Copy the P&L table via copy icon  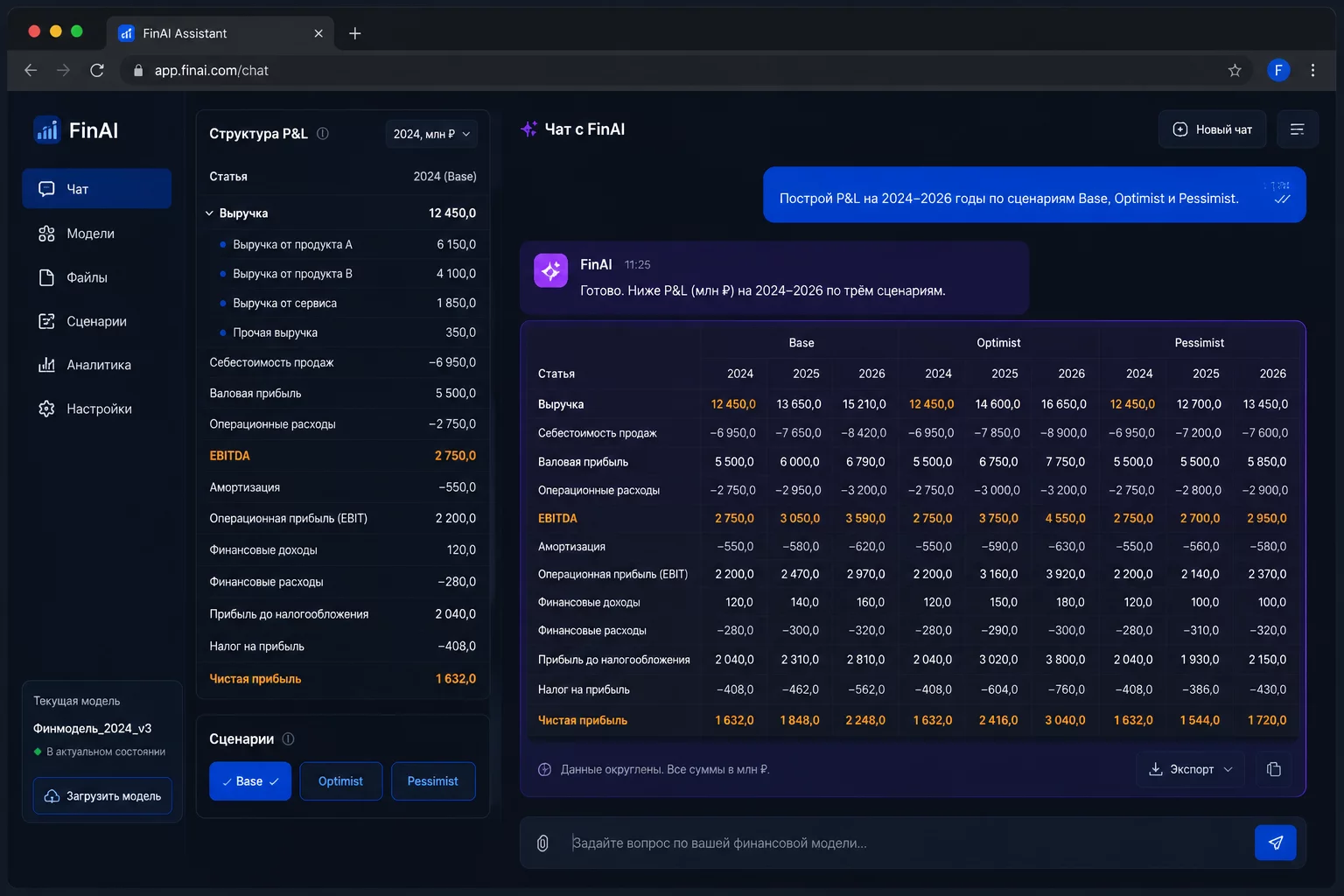(1274, 769)
